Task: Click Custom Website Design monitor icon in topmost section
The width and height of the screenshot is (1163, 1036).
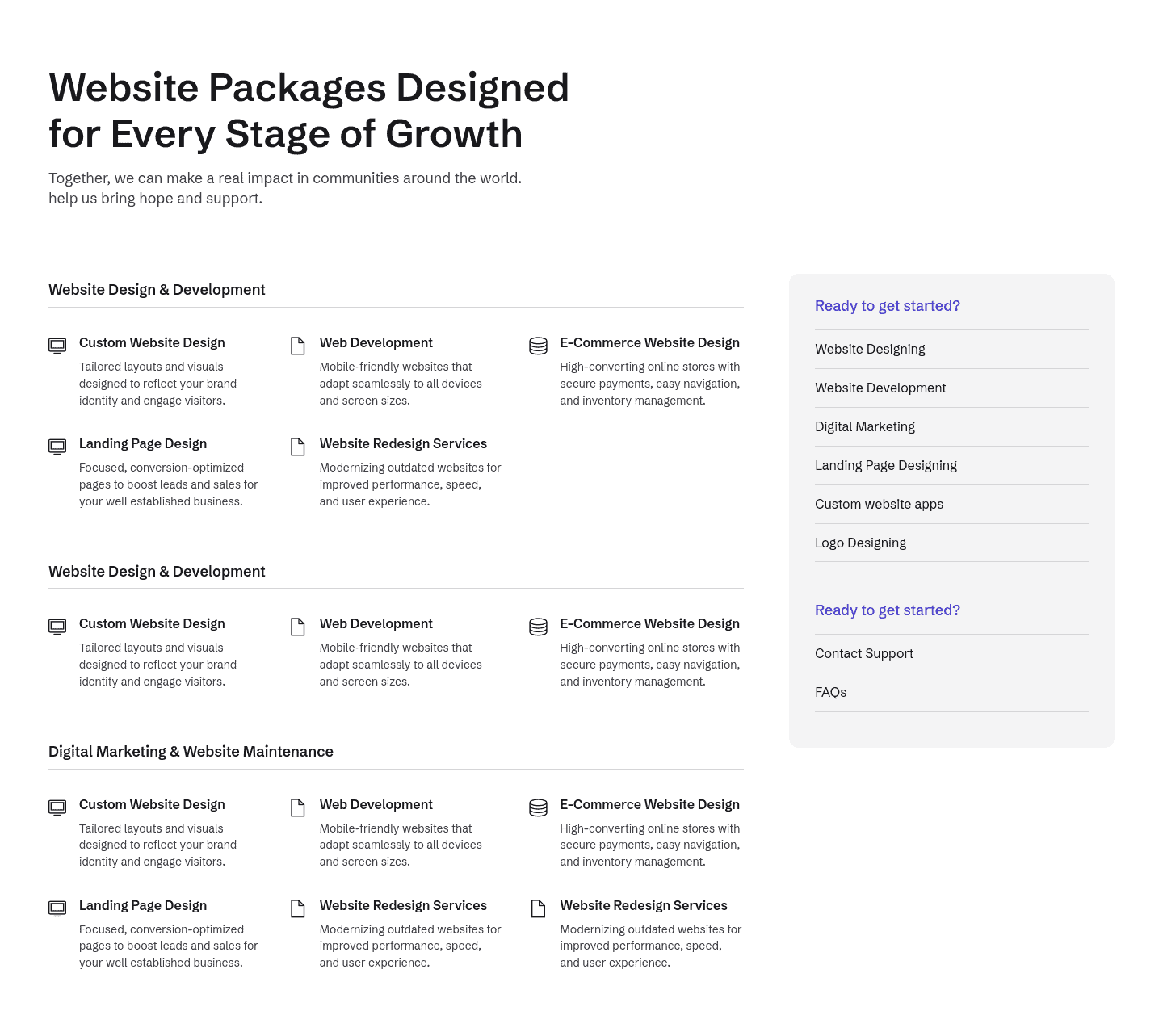Action: (57, 346)
